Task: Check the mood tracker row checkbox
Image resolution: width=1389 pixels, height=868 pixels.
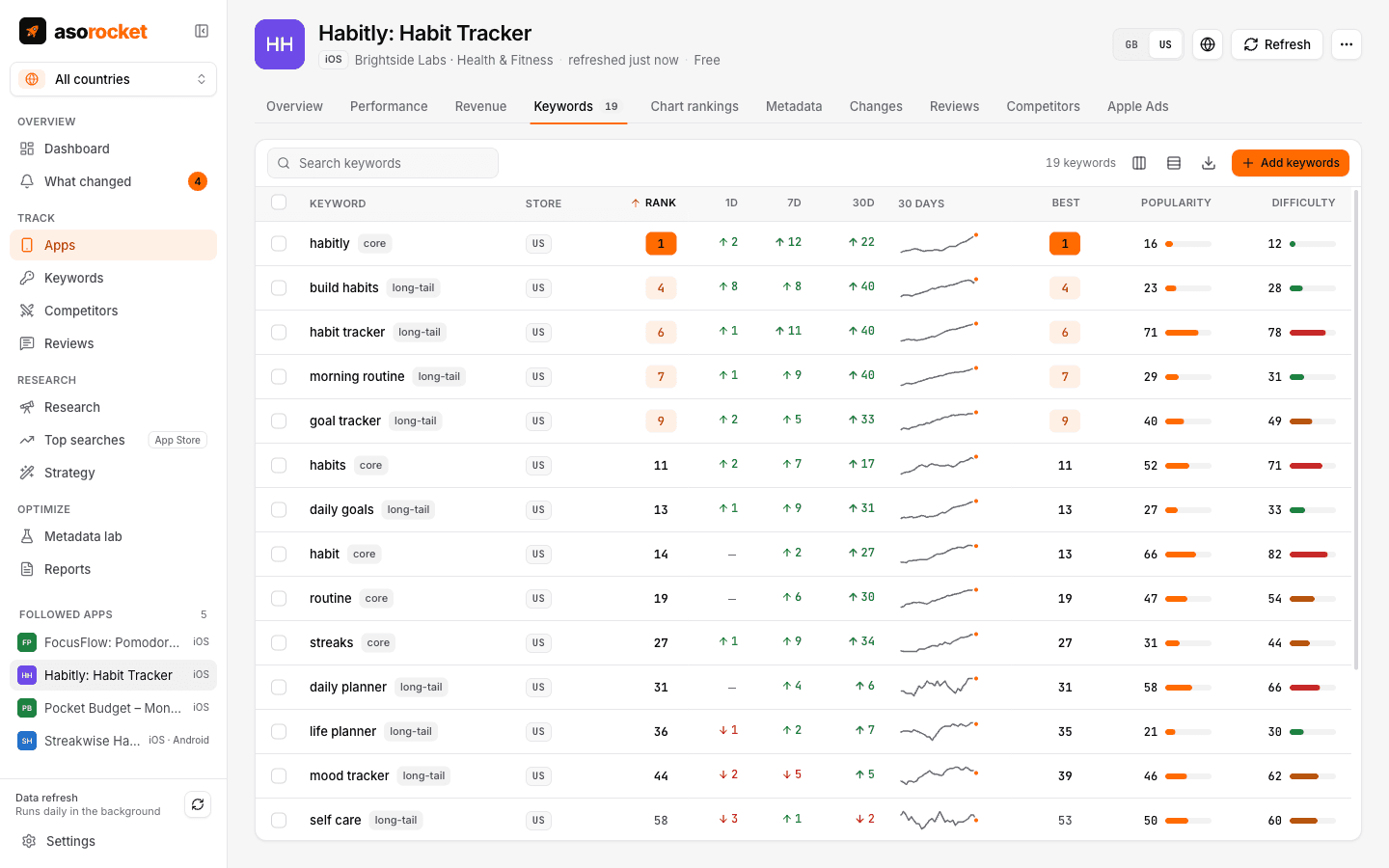Action: click(279, 776)
